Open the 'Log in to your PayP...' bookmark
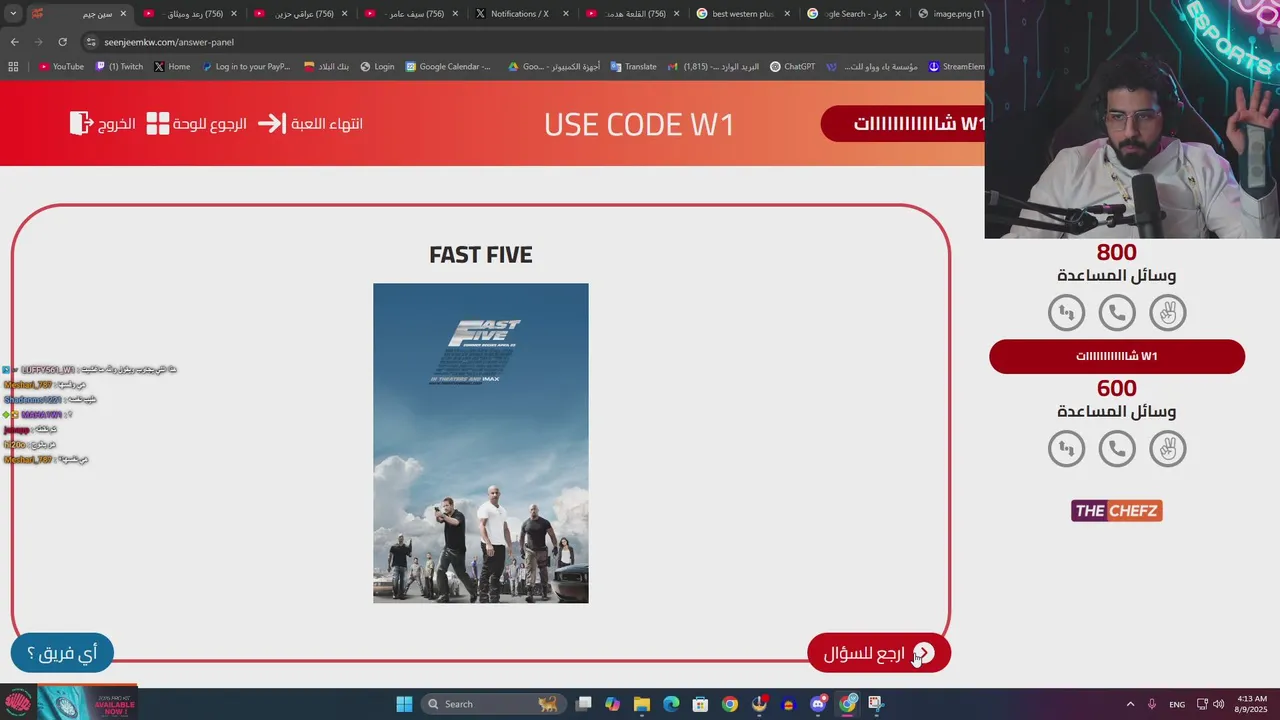1280x720 pixels. [x=245, y=67]
